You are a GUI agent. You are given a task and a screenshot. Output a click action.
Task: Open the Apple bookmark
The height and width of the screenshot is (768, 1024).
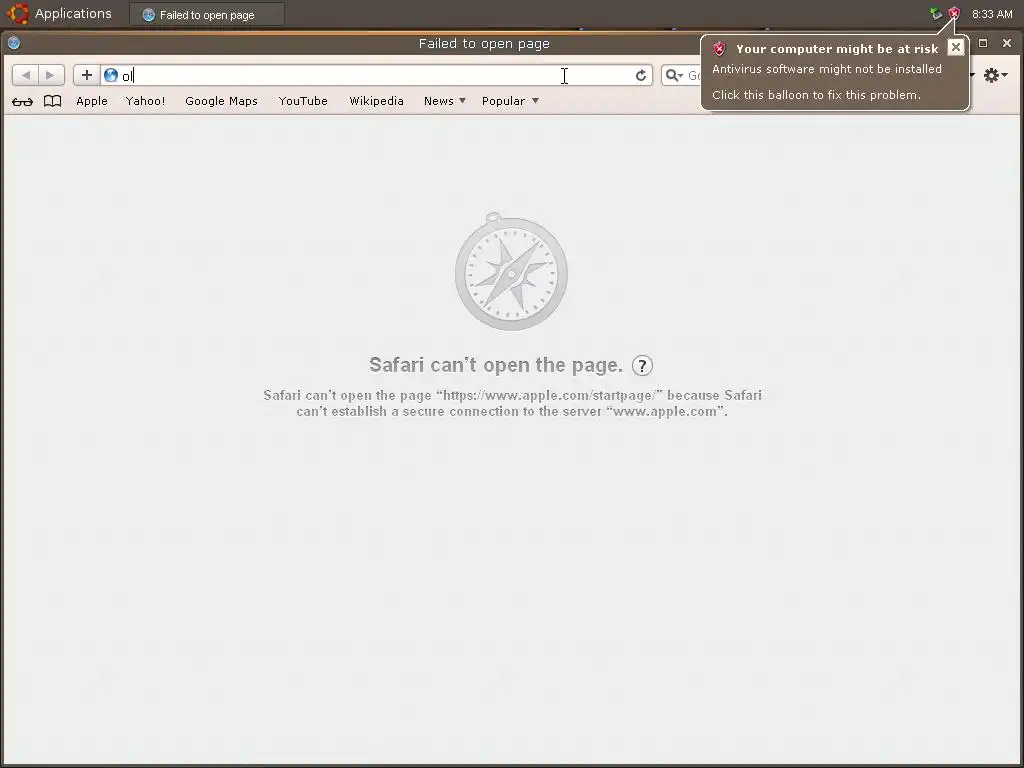click(91, 101)
